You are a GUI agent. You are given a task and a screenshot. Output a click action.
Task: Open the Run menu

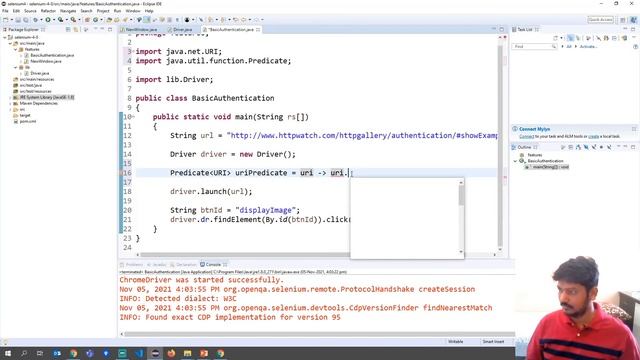[117, 11]
